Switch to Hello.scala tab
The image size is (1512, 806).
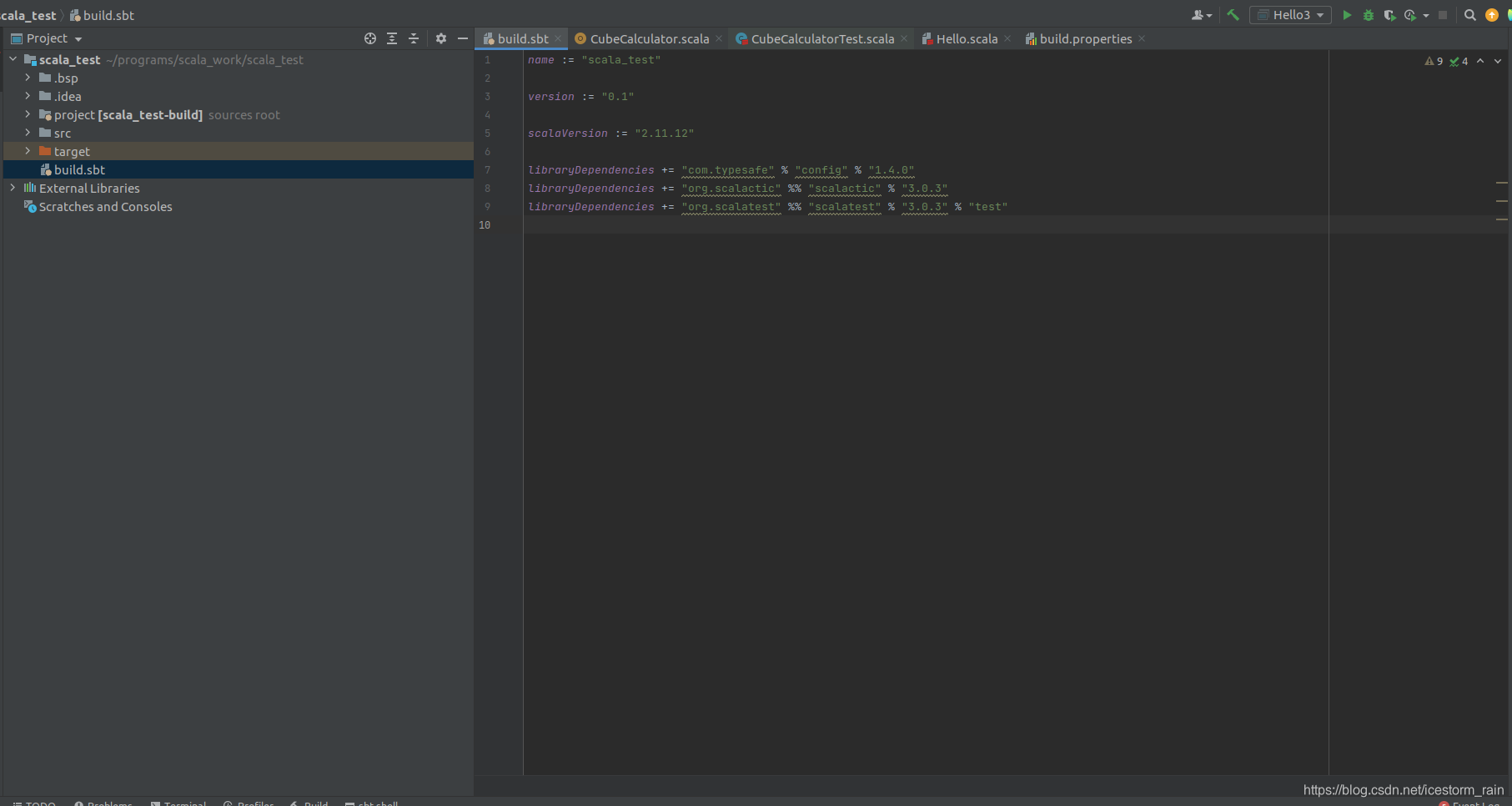967,39
